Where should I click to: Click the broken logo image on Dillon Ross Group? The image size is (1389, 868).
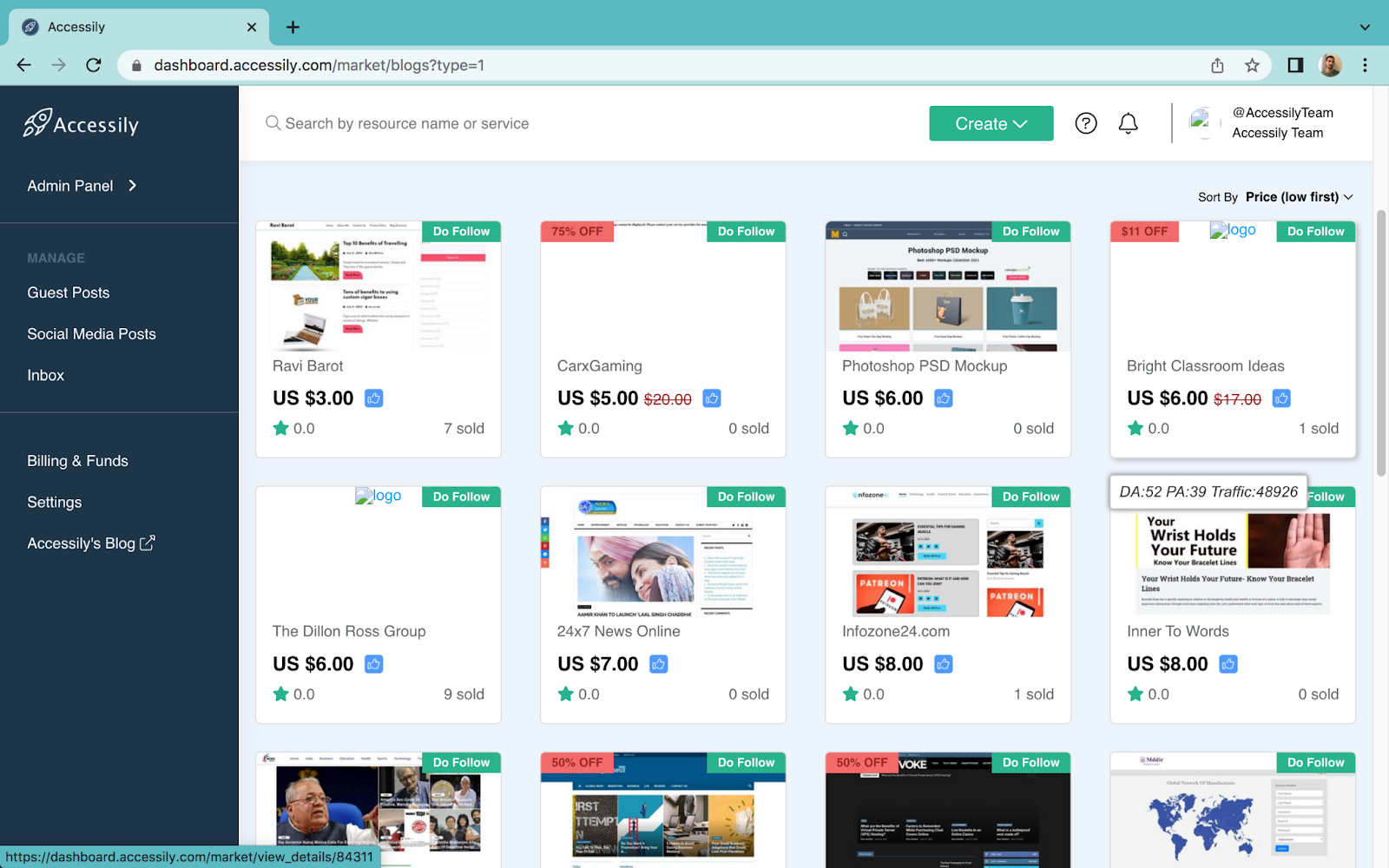pyautogui.click(x=379, y=496)
